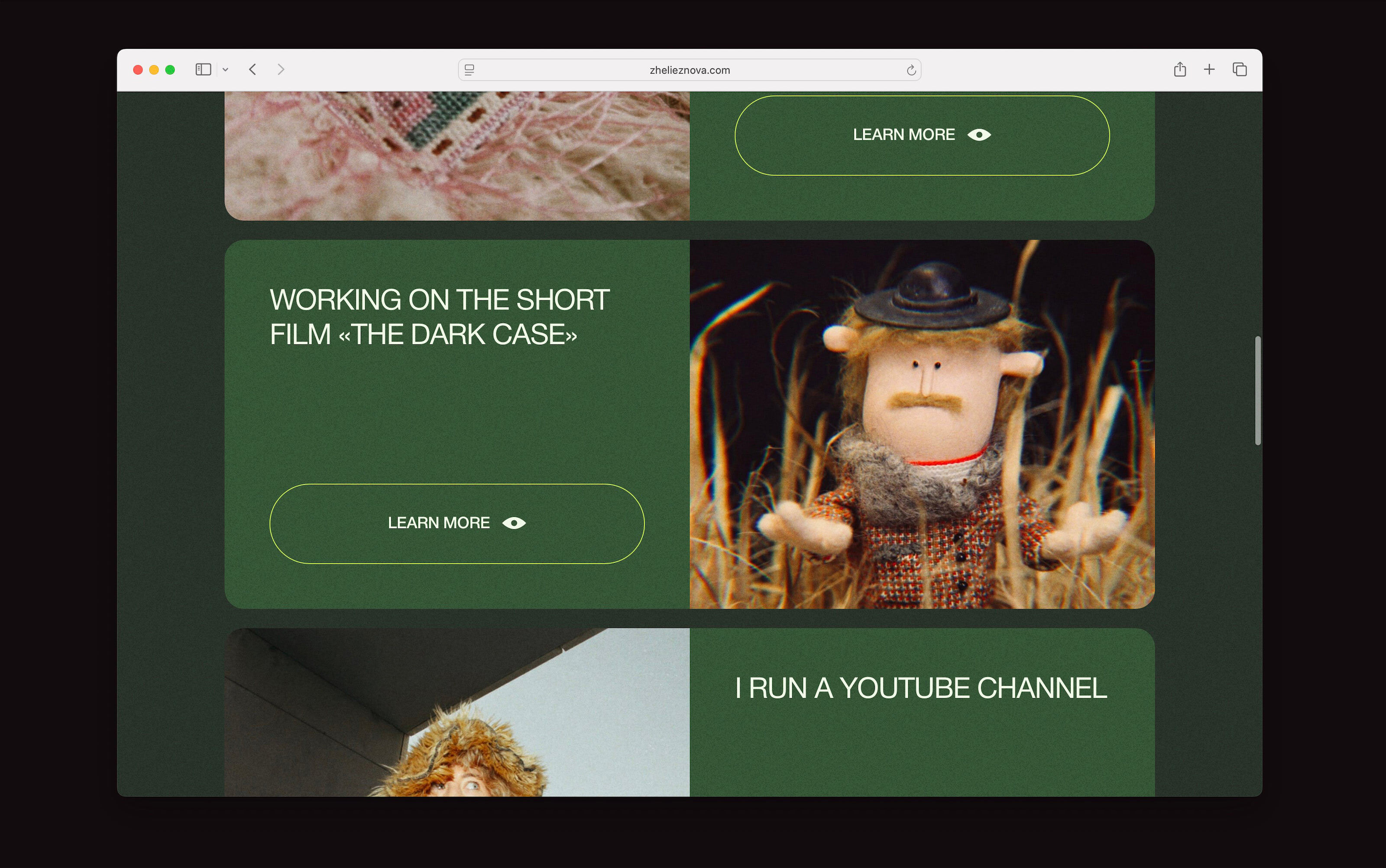
Task: Reload the page with refresh icon
Action: (x=911, y=70)
